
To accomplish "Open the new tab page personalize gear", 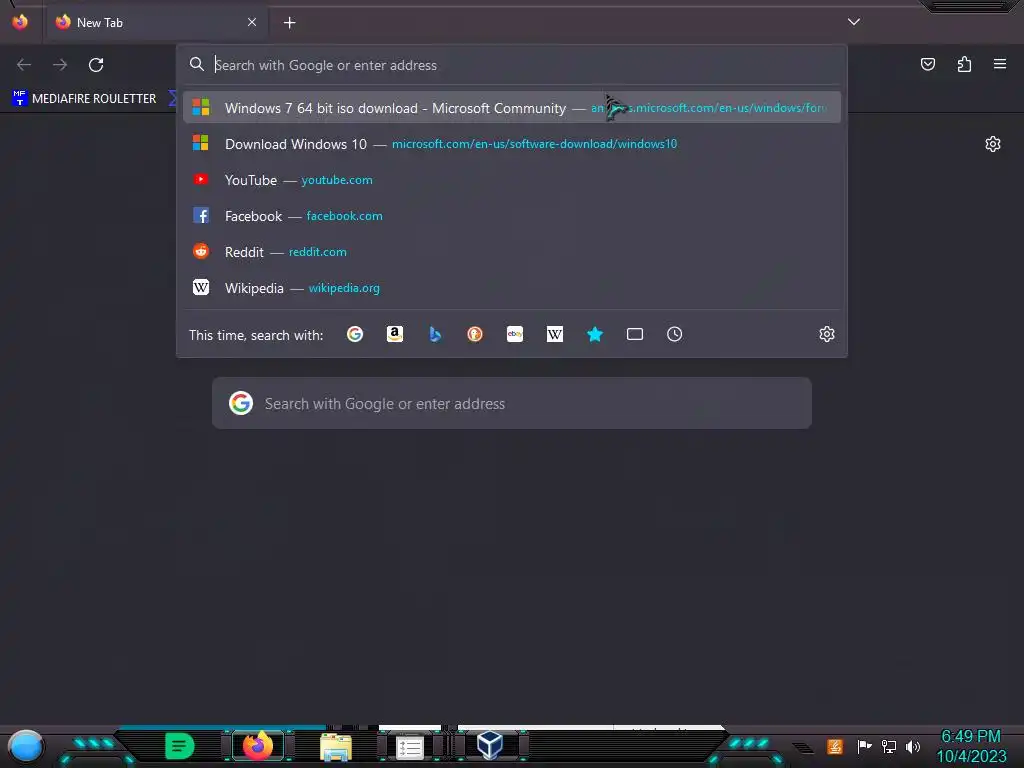I will [x=993, y=144].
